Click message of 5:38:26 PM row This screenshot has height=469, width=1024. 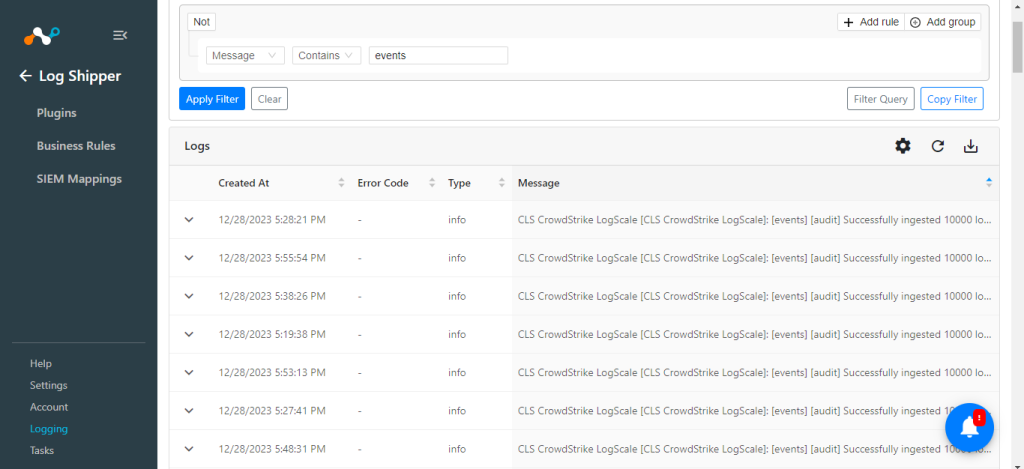(x=756, y=297)
